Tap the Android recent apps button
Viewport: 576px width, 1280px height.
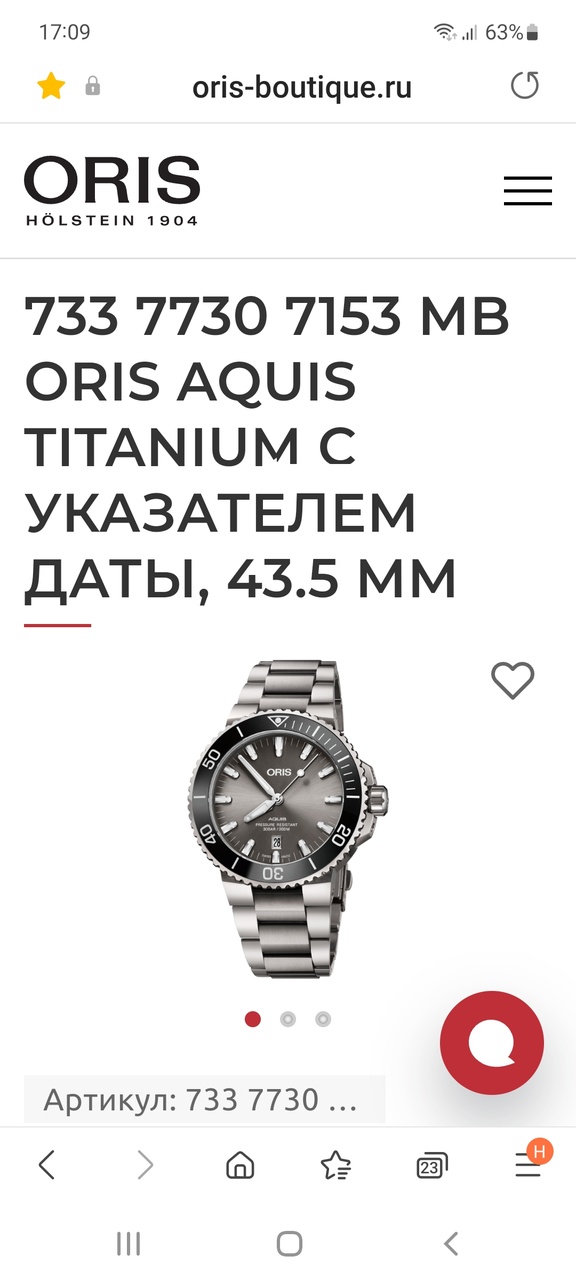click(x=128, y=1243)
